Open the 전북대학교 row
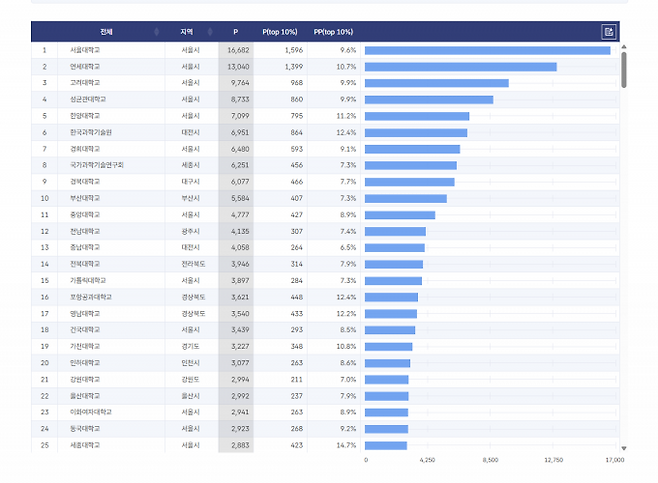Screen dimensions: 658x483 (85, 264)
